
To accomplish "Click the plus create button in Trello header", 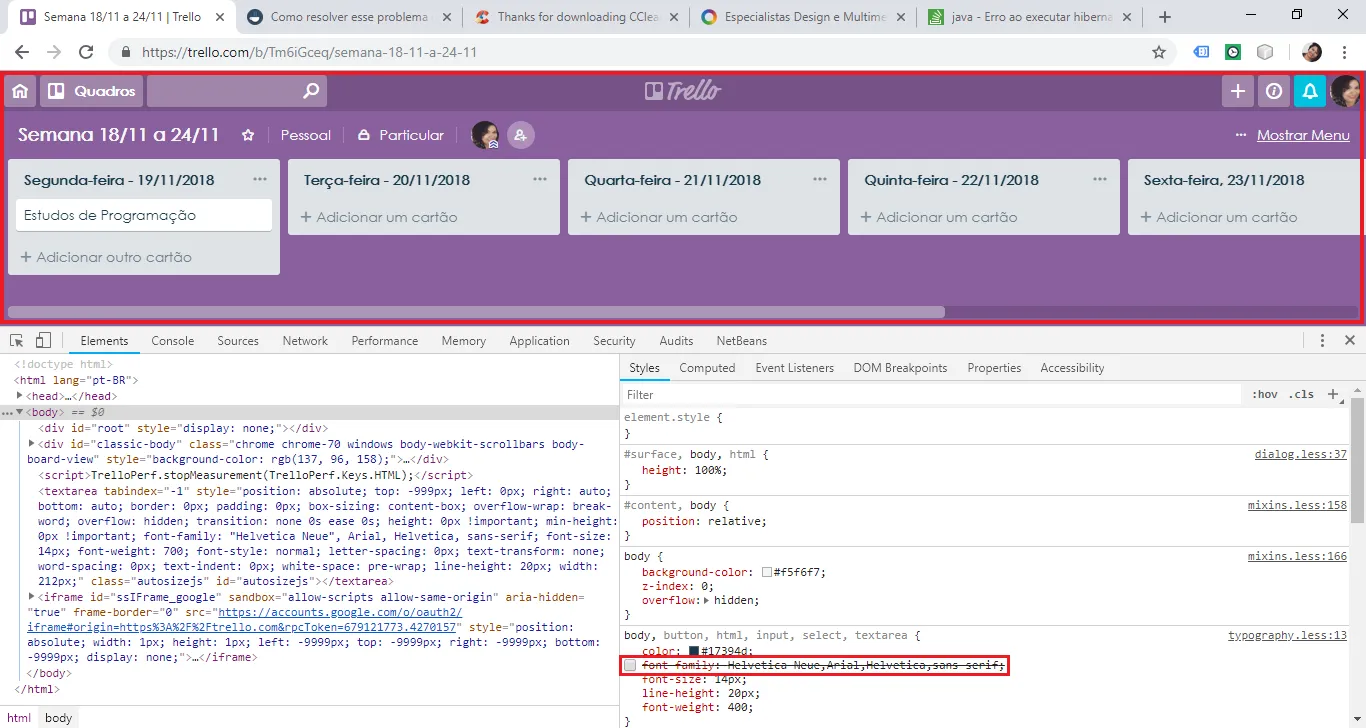I will (1238, 91).
